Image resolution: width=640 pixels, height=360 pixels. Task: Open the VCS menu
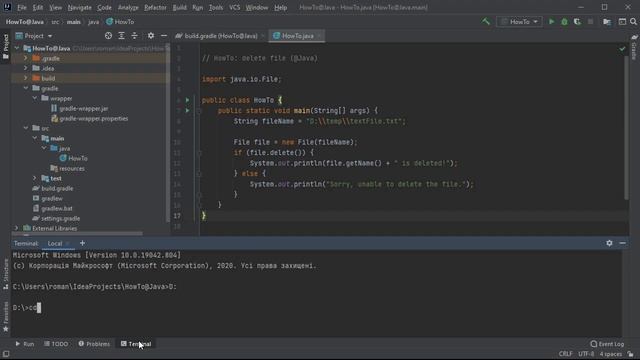point(234,7)
